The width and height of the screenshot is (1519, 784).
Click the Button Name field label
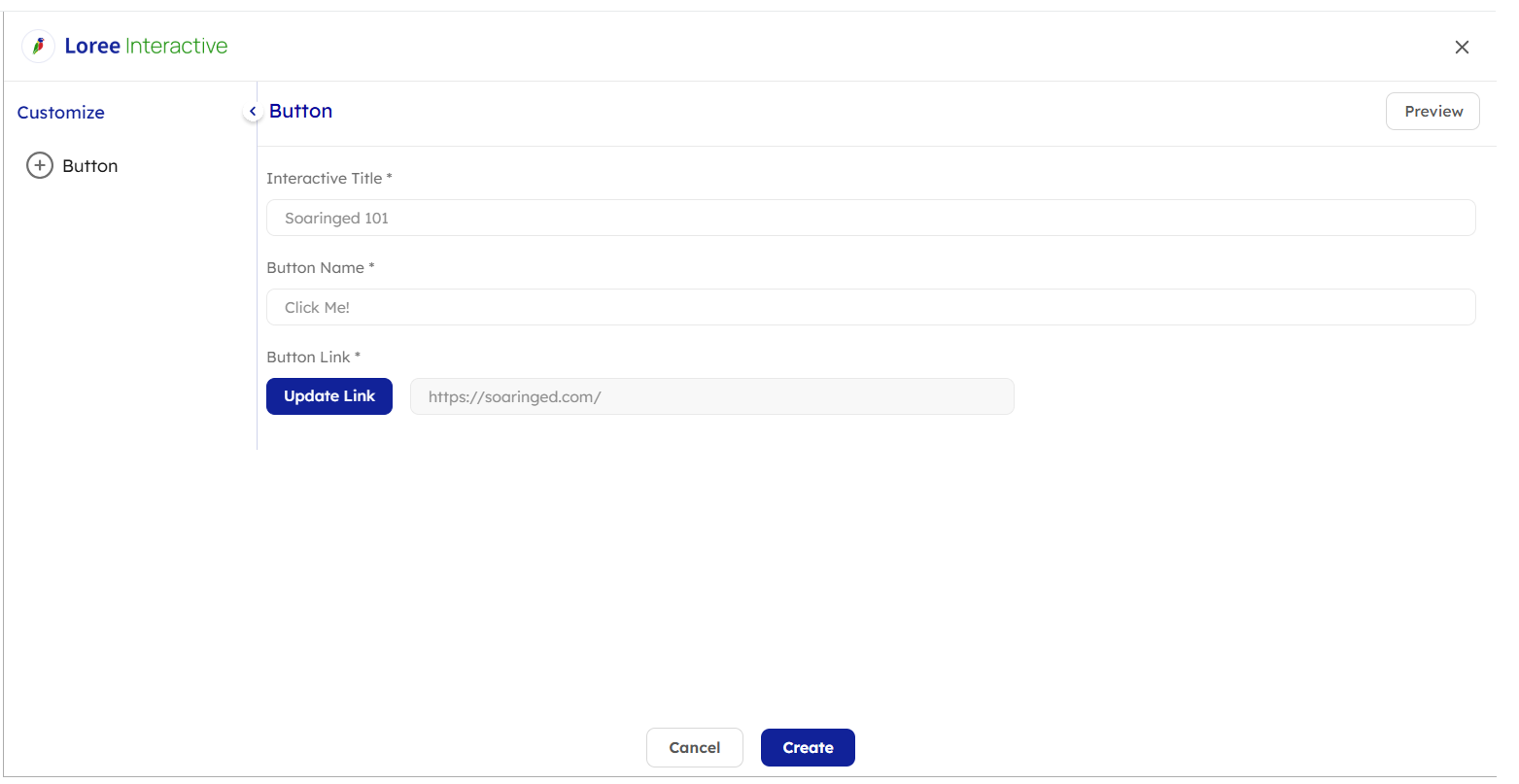(315, 268)
